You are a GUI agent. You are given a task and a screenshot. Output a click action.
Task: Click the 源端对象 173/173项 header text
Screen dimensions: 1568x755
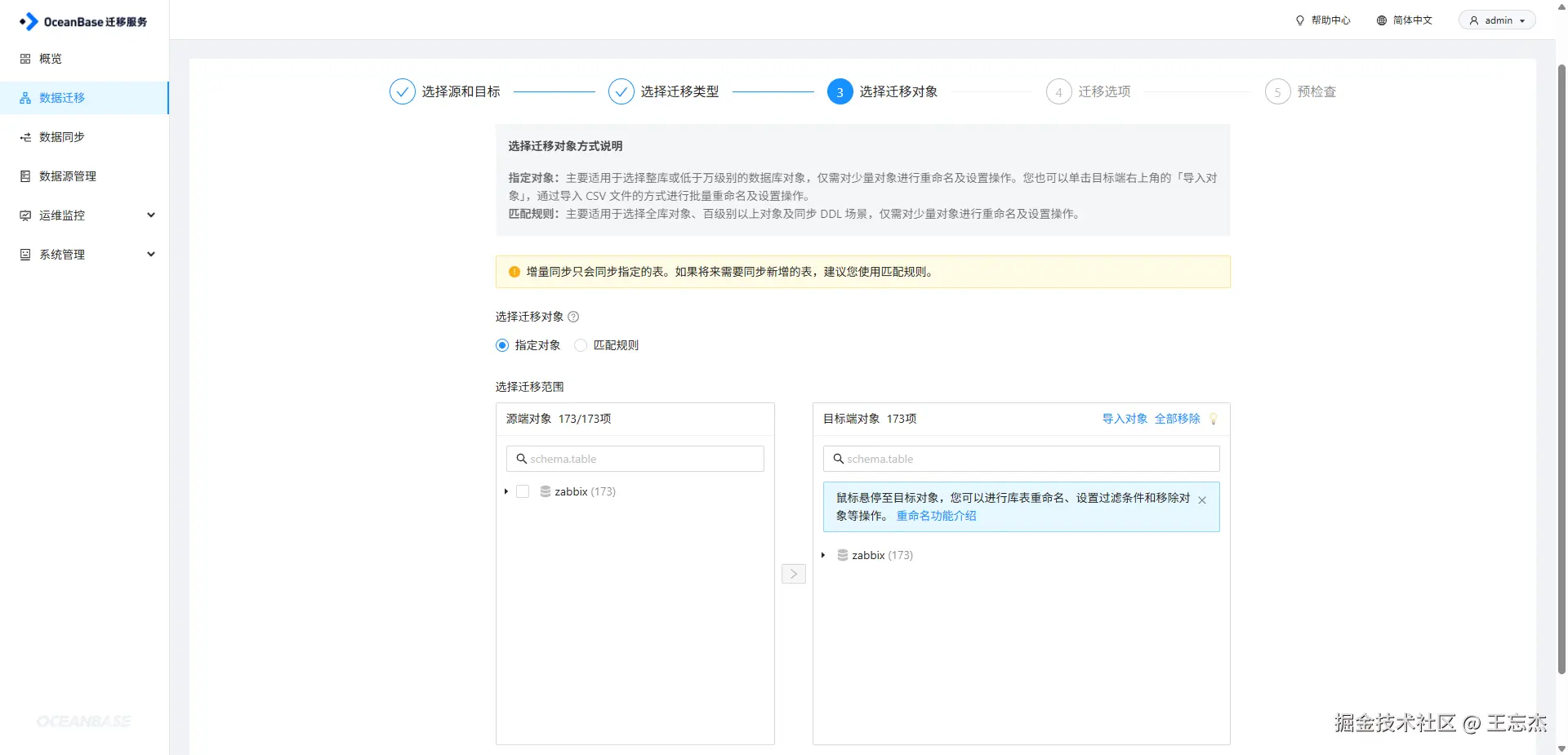pos(559,419)
